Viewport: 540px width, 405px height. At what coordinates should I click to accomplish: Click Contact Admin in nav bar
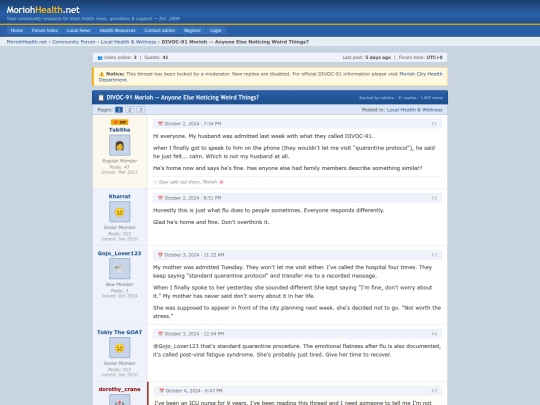coord(159,30)
